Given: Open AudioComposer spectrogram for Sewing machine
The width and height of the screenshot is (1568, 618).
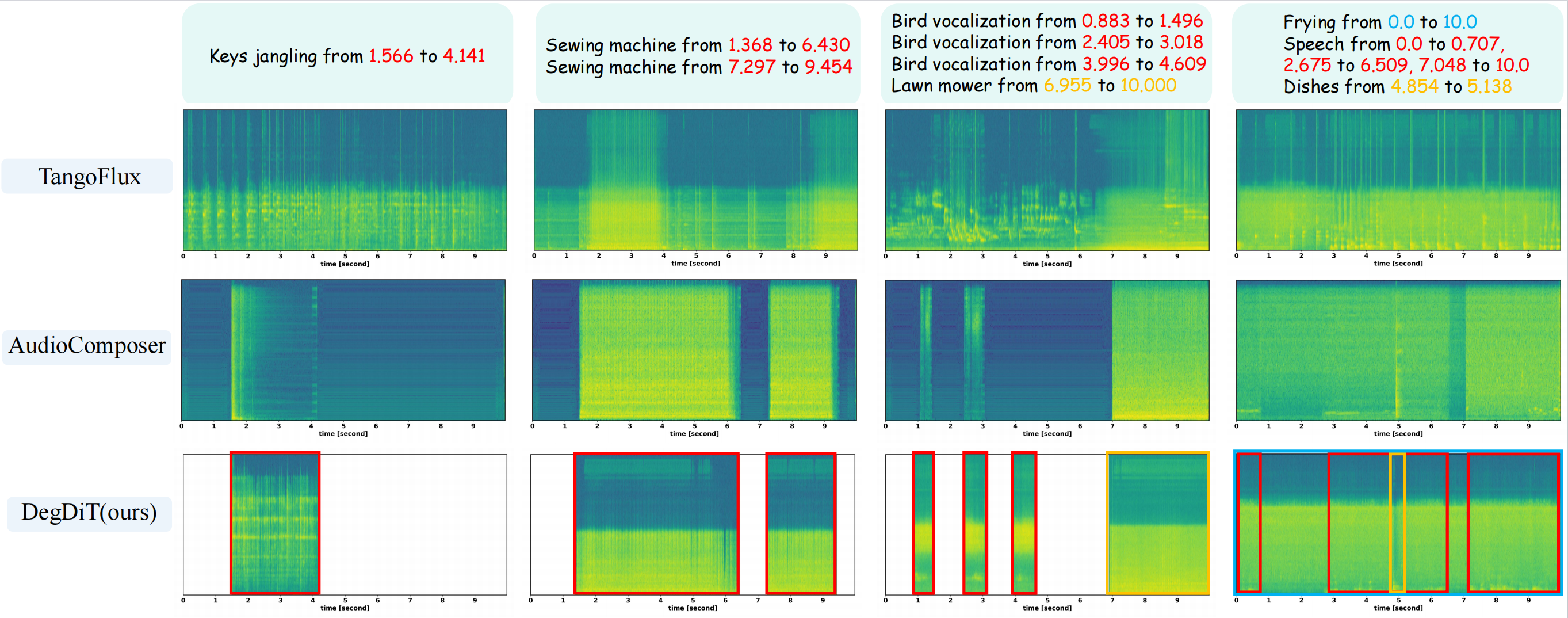Looking at the screenshot, I should coord(694,349).
